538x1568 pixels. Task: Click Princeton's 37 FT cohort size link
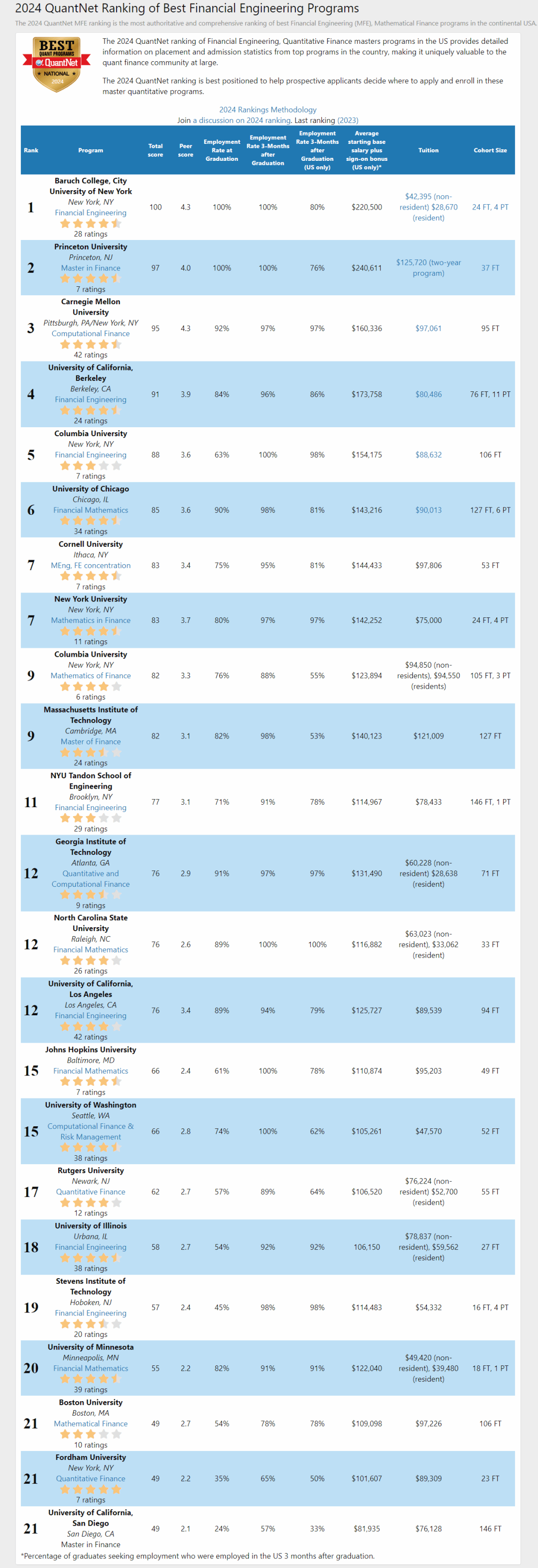pyautogui.click(x=490, y=268)
